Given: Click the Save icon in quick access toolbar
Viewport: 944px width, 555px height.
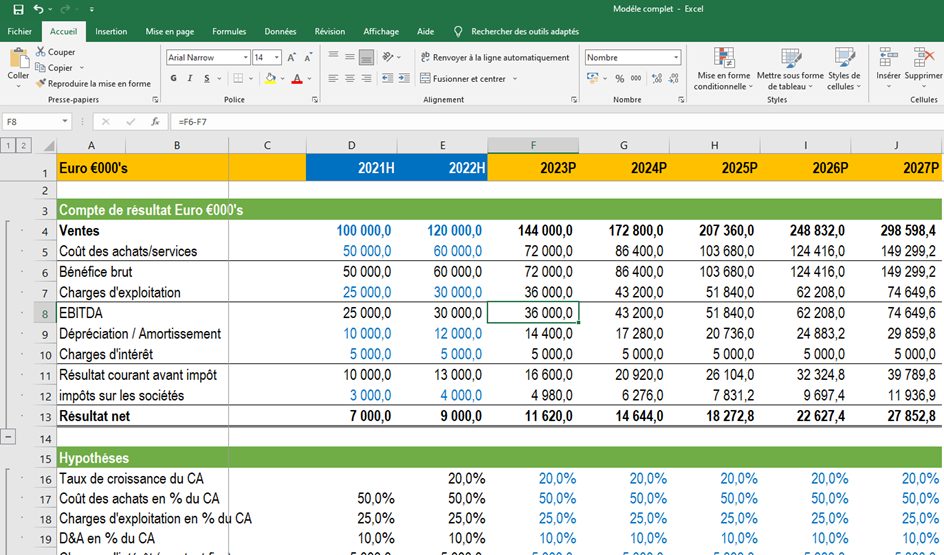Looking at the screenshot, I should point(18,9).
